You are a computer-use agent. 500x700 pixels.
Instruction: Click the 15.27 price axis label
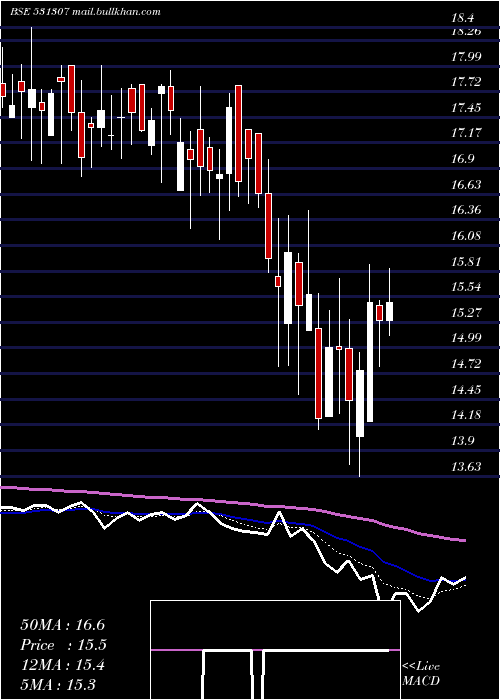466,313
